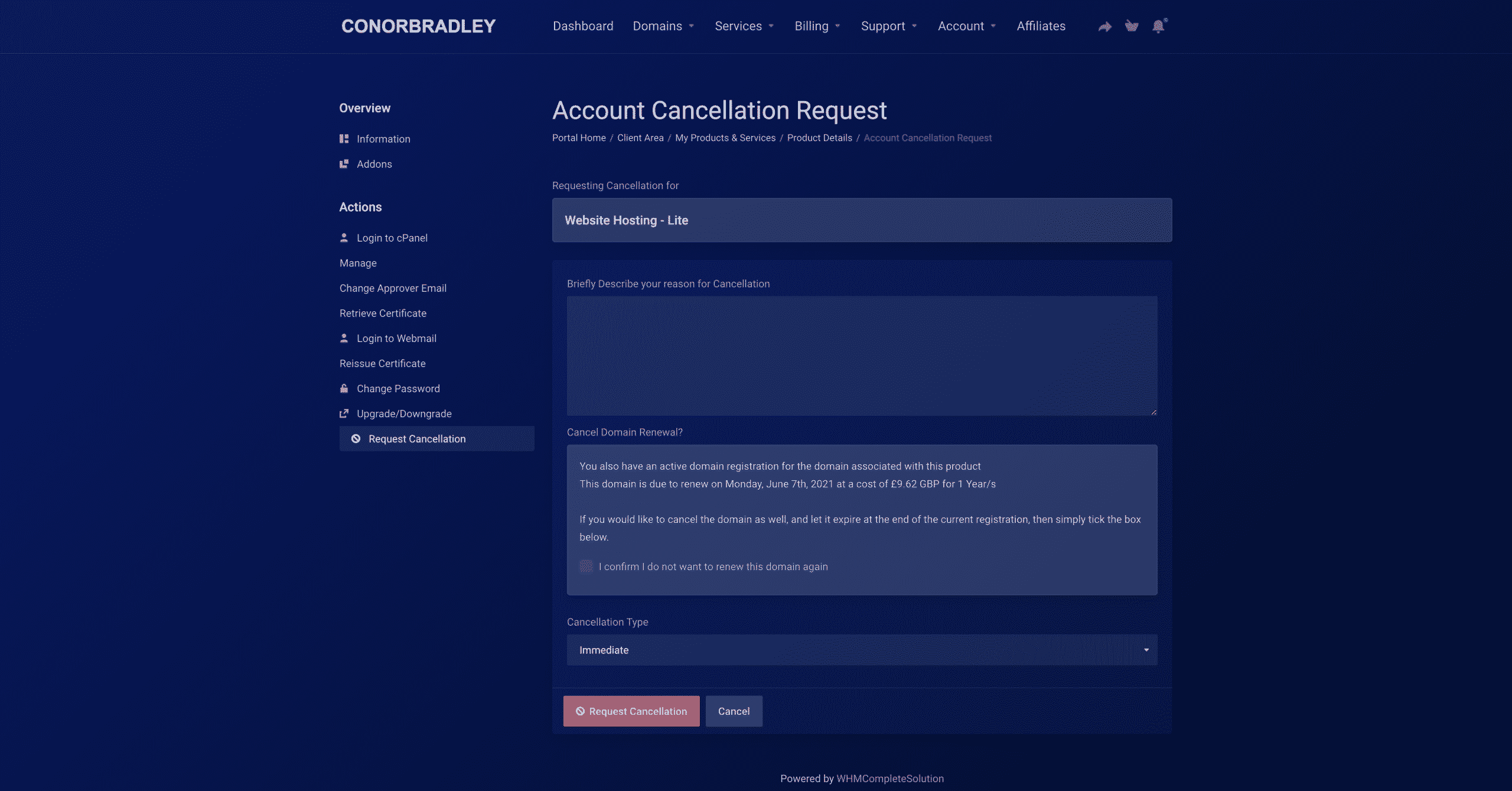Tick the confirm do not renew domain checkbox

click(586, 567)
